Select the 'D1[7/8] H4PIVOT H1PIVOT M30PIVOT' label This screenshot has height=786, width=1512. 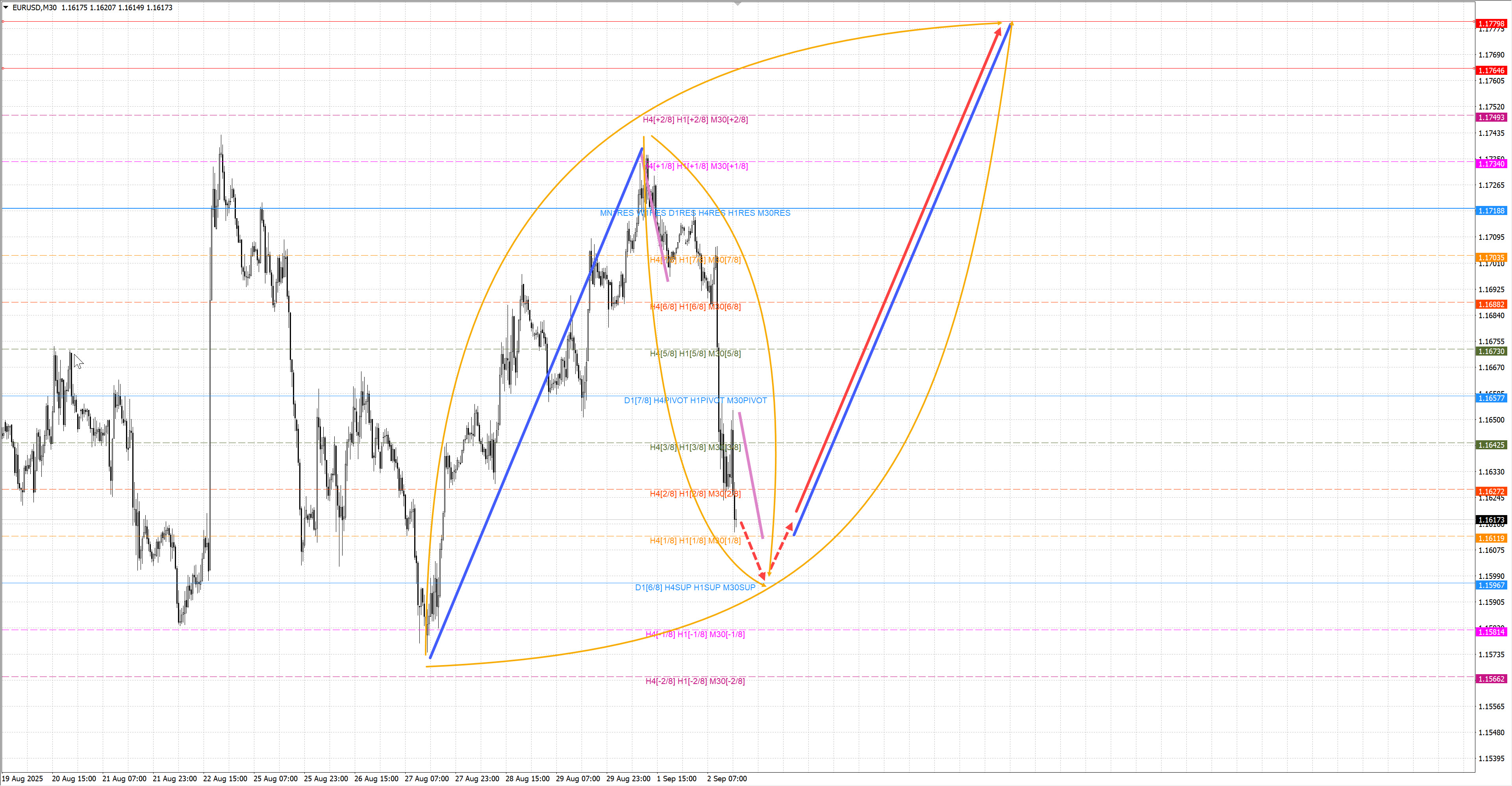(x=695, y=401)
